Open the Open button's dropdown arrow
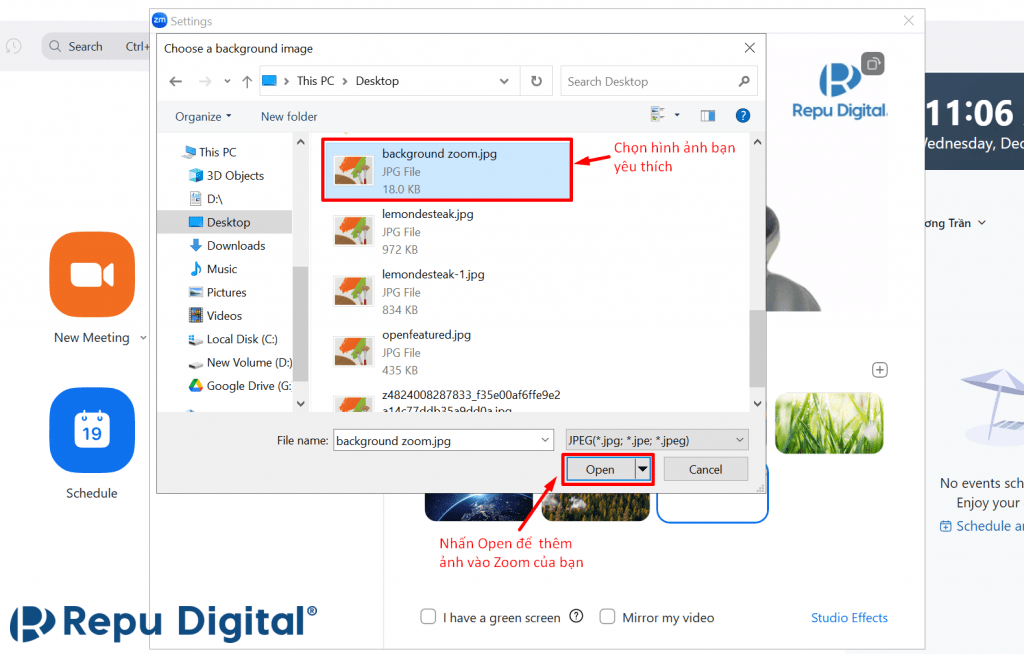 coord(643,468)
